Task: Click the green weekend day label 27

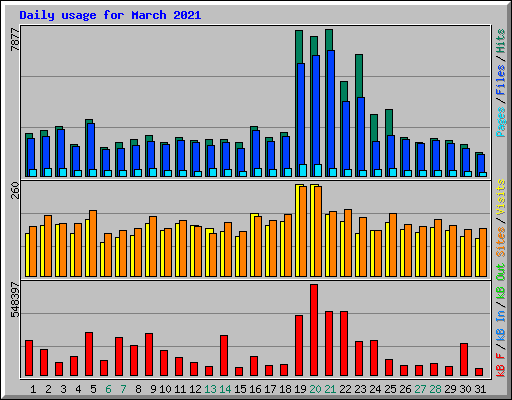Action: pos(420,389)
